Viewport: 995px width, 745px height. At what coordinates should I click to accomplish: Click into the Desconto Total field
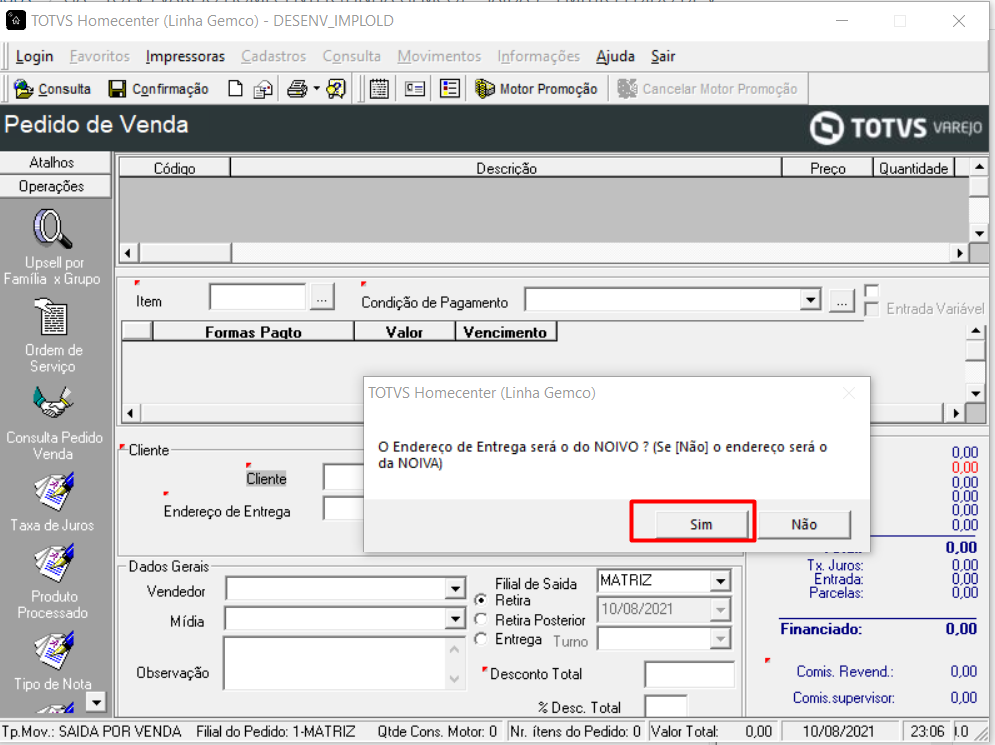(x=690, y=674)
